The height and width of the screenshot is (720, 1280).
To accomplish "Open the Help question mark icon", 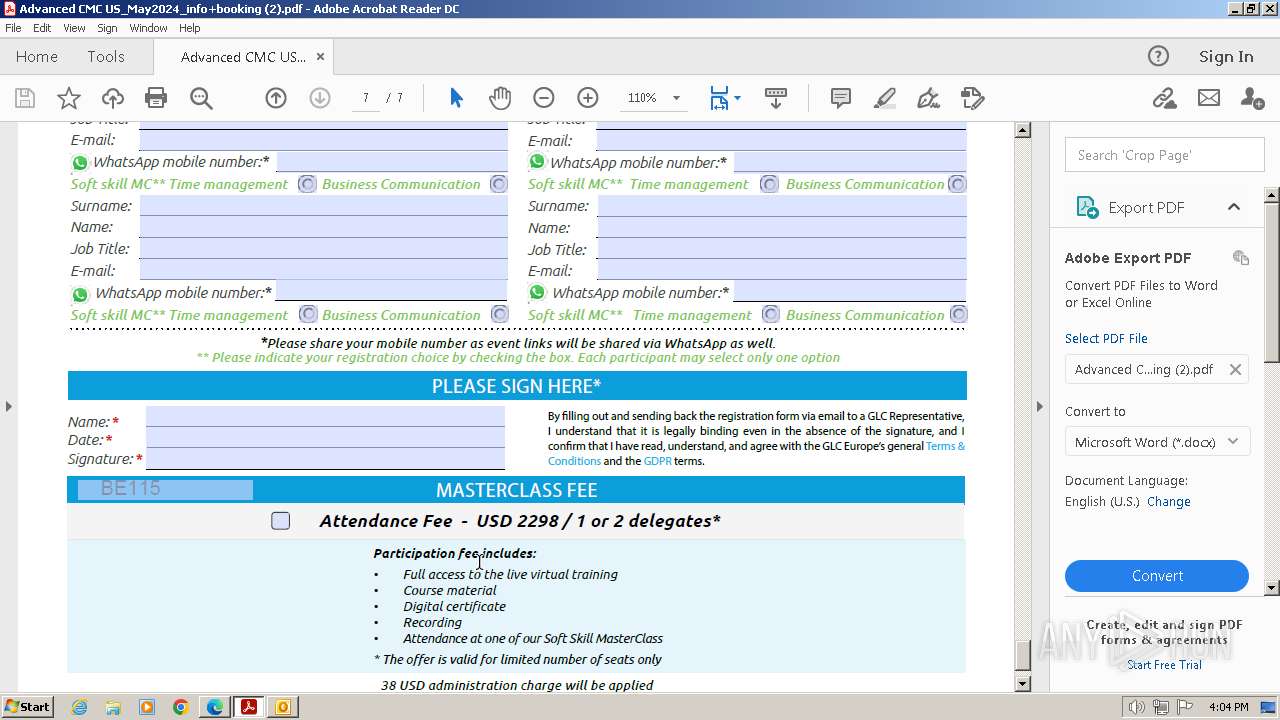I will point(1158,56).
